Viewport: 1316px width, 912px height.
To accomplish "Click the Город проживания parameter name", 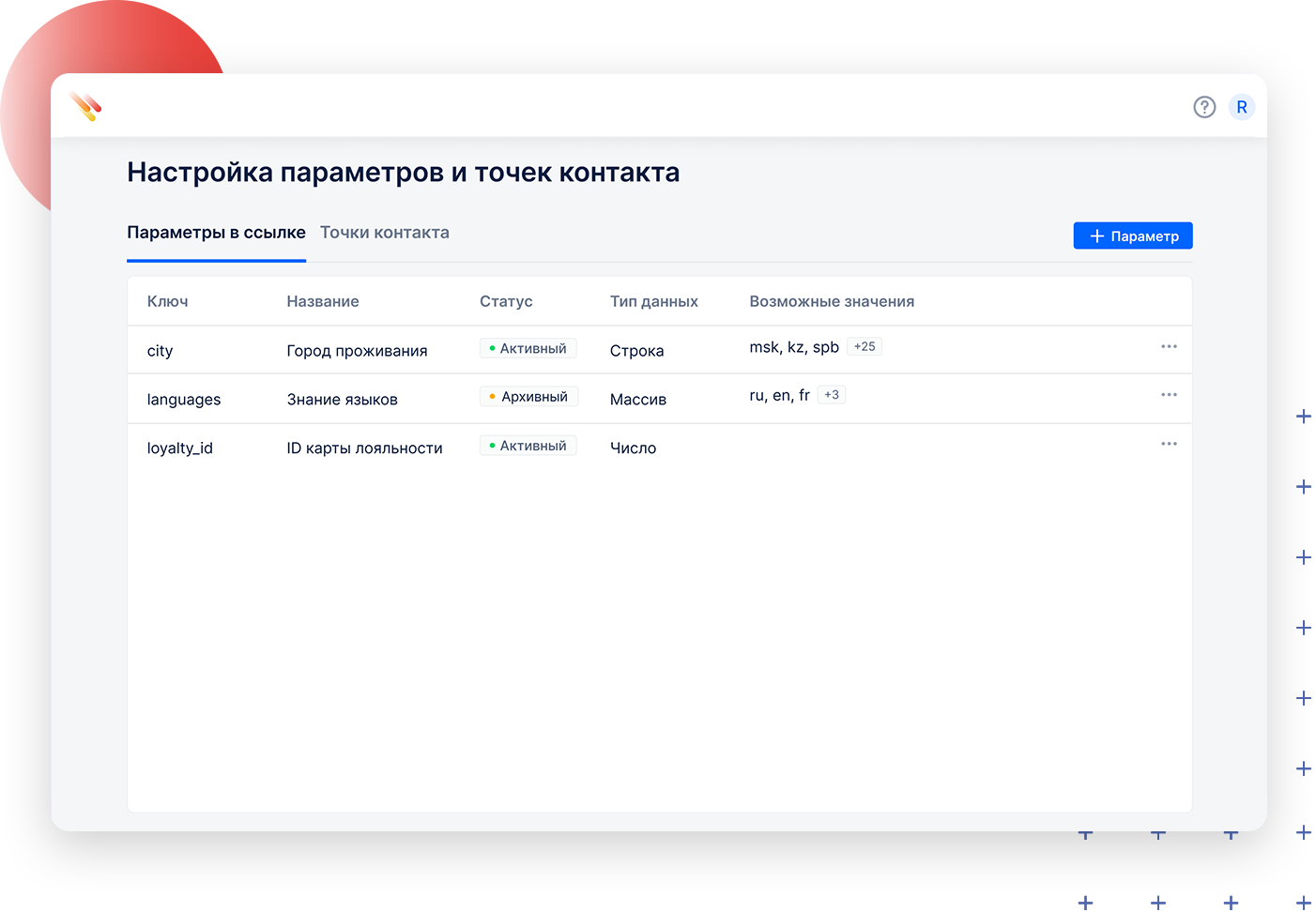I will (357, 351).
